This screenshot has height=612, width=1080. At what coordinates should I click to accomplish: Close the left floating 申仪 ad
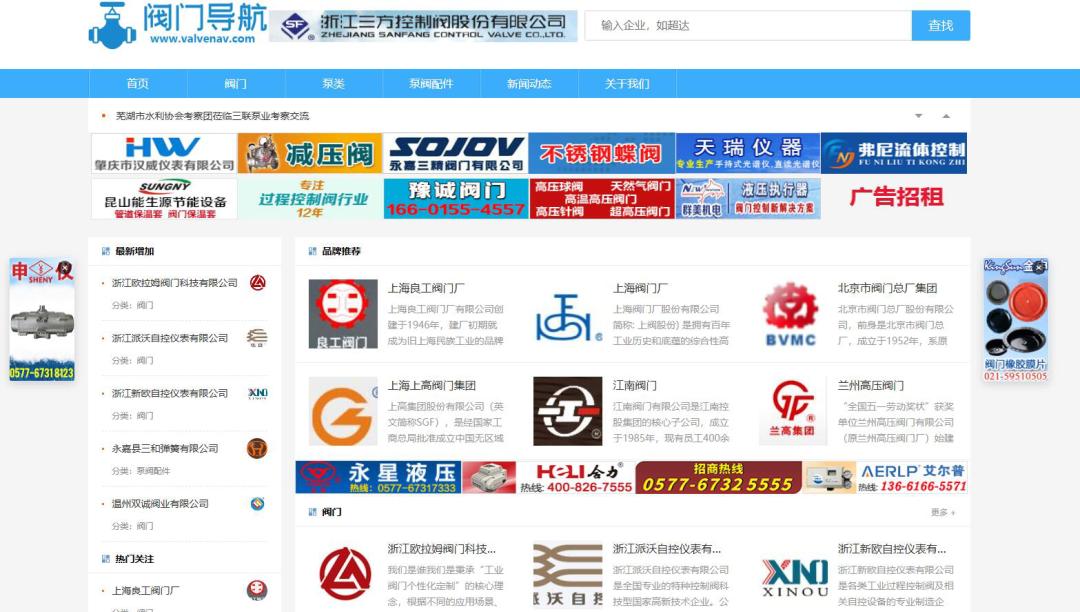[64, 267]
